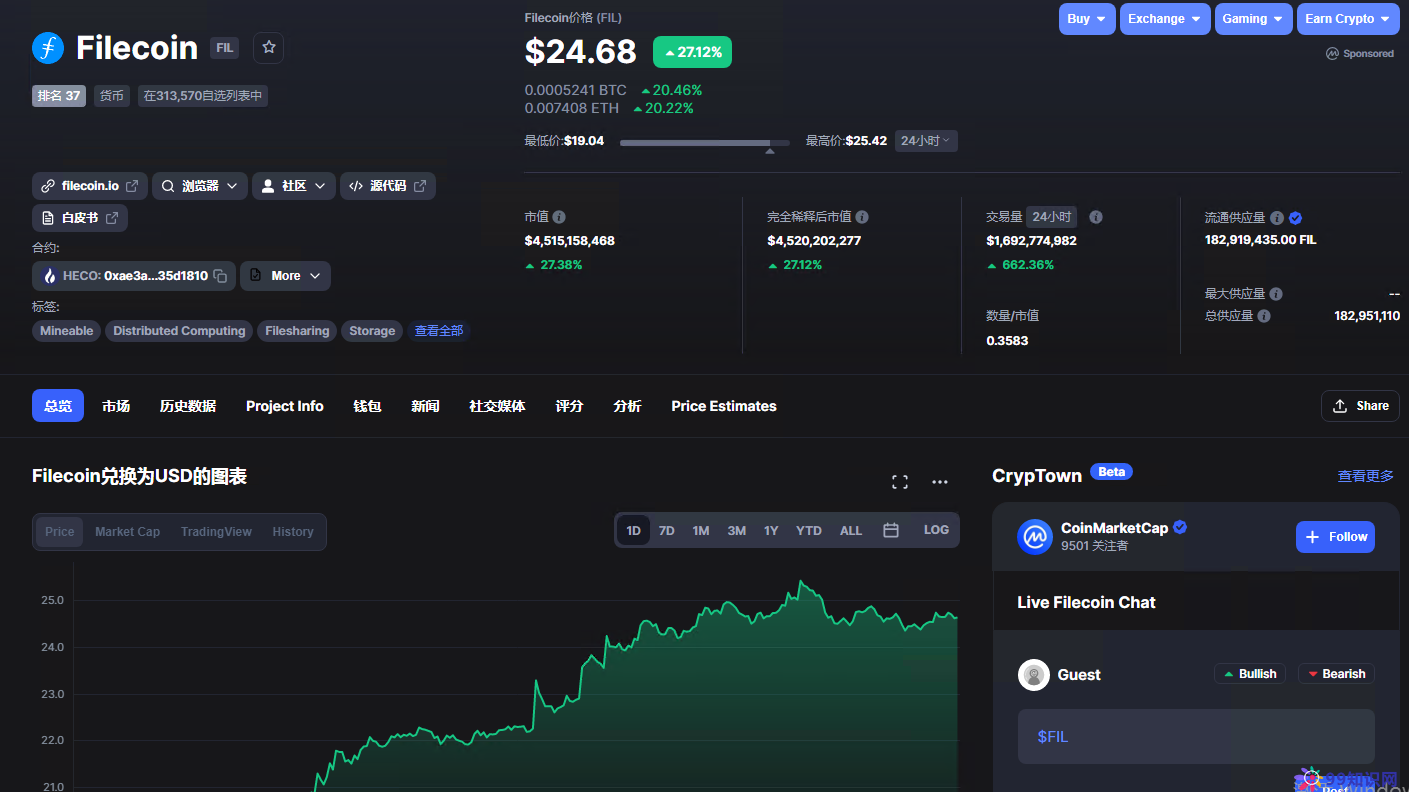Click the Filecoin logo icon
This screenshot has width=1409, height=792.
(48, 48)
